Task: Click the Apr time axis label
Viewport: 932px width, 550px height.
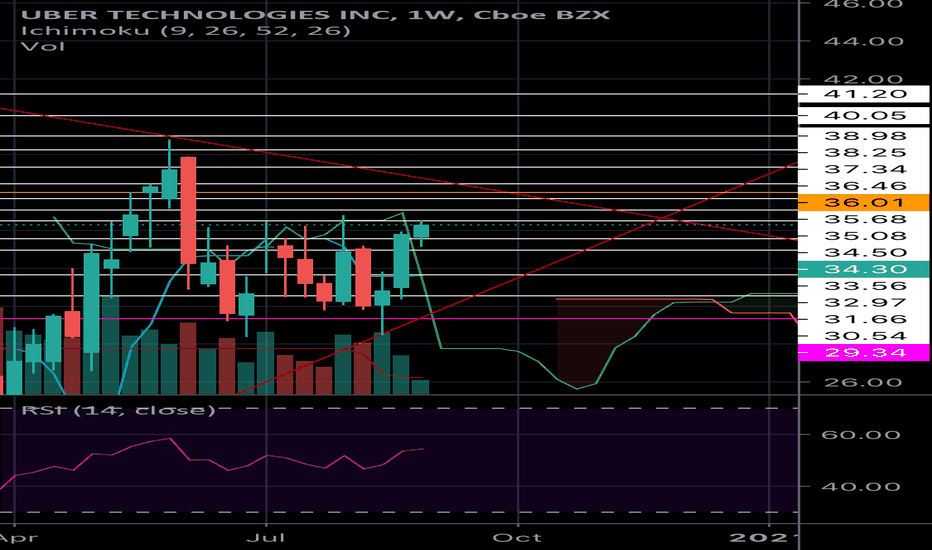Action: tap(18, 538)
